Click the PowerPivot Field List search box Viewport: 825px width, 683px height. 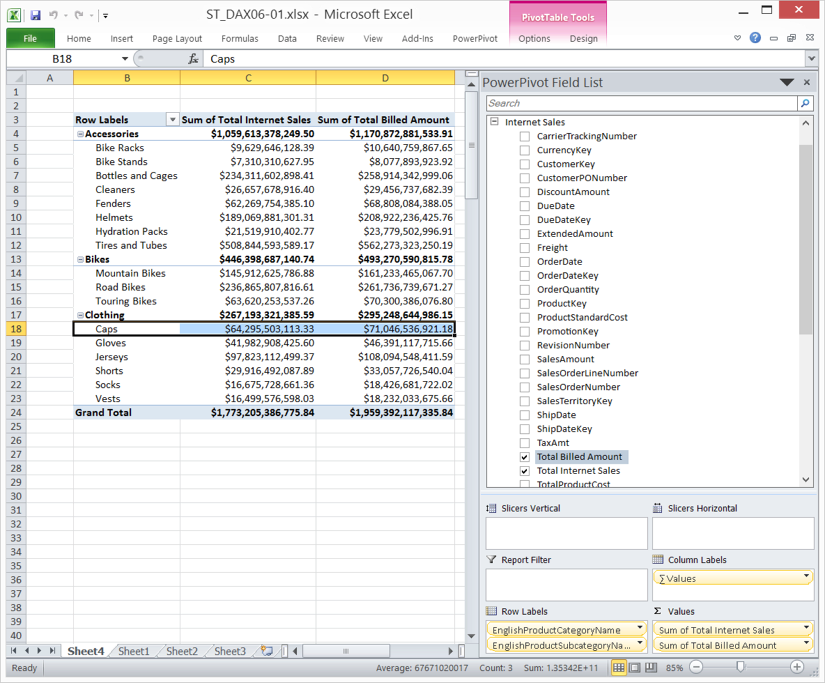point(641,103)
